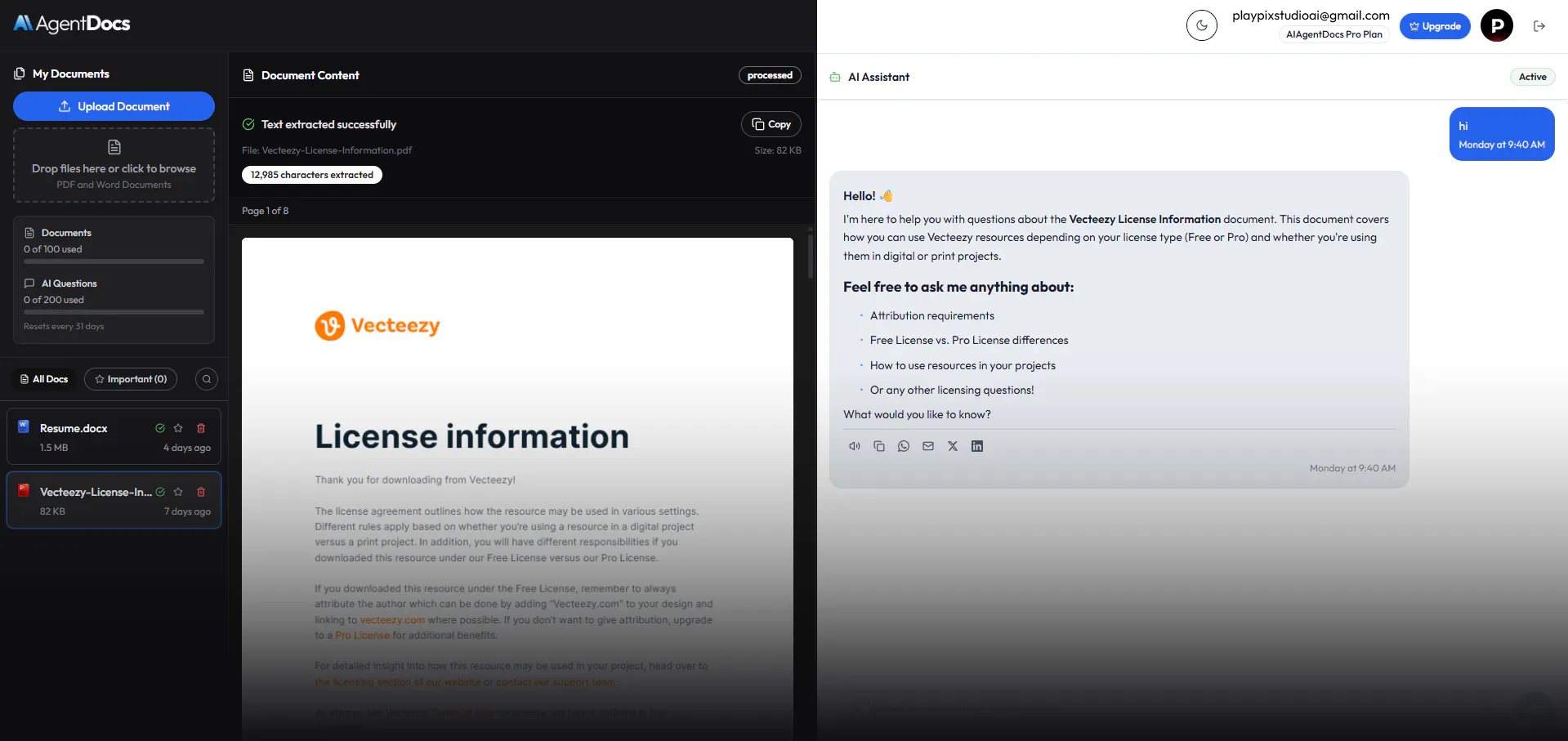Click the PDF file icon of Vecteezy-License

pos(24,490)
